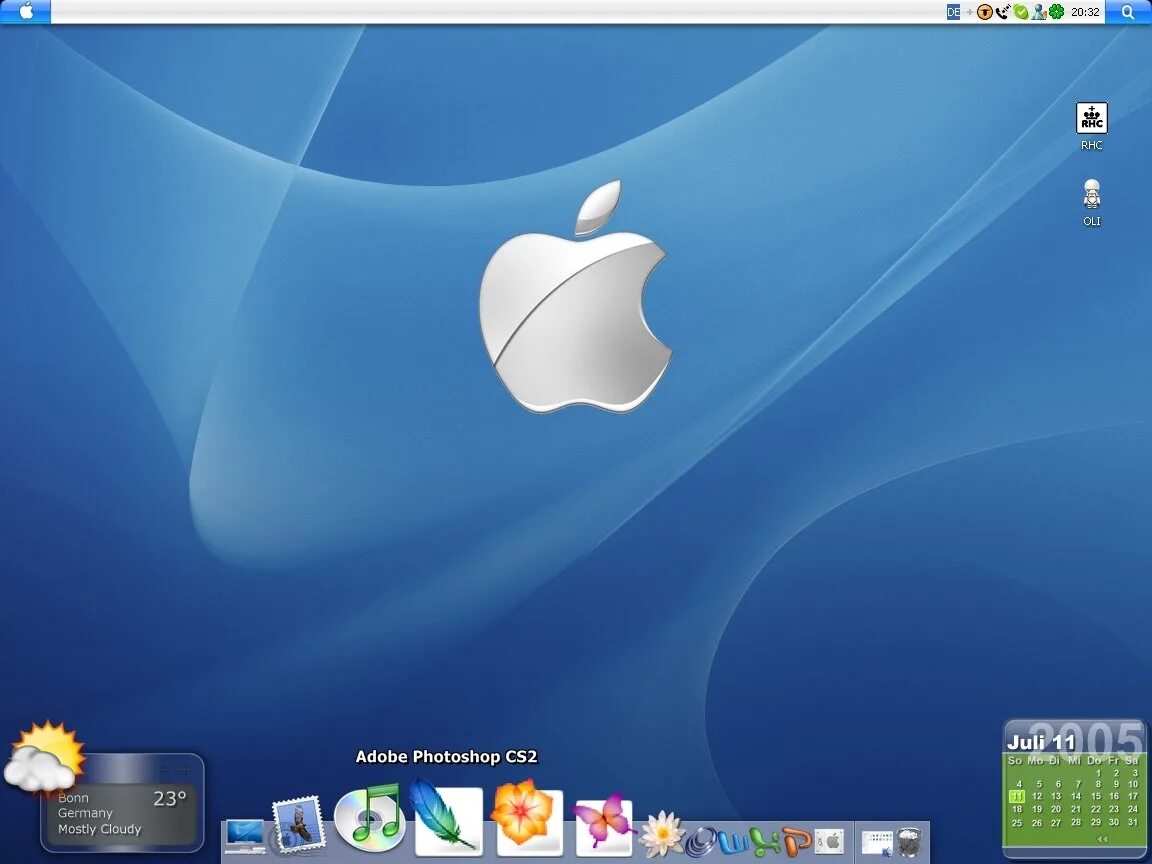
Task: Open the MSN Messenger buddy tray icon
Action: pos(1039,12)
